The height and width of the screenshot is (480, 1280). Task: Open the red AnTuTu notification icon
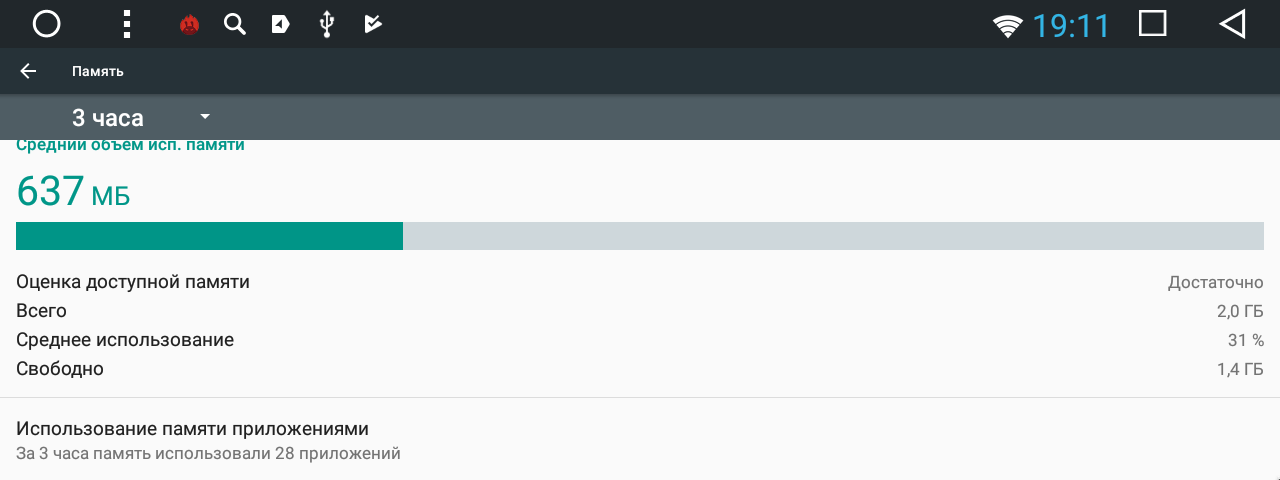(189, 24)
